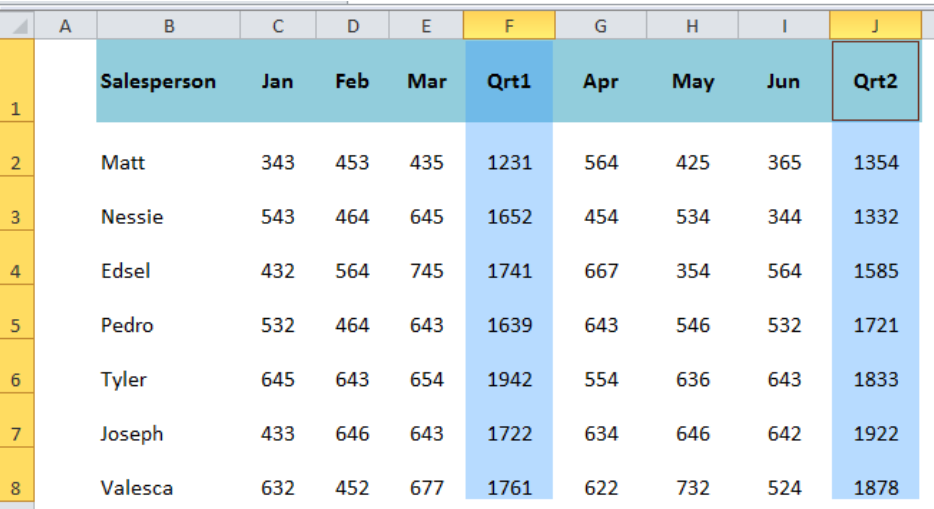Screen dimensions: 934x509
Task: Click the Salesperson header cell
Action: point(169,81)
